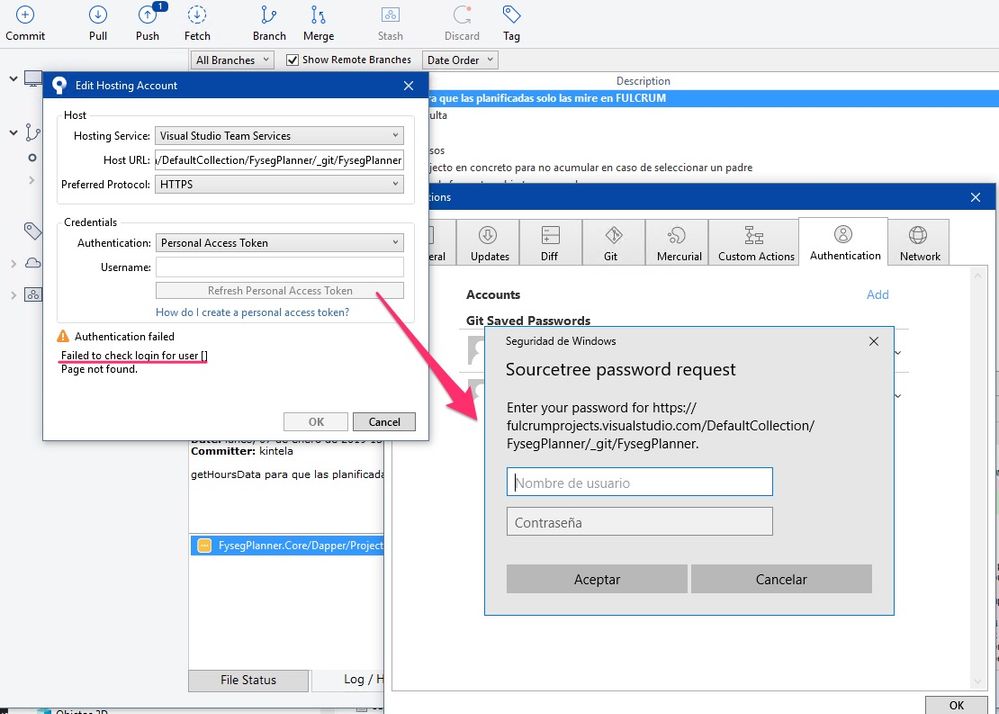Switch to the Git options tab
999x714 pixels.
pyautogui.click(x=612, y=243)
